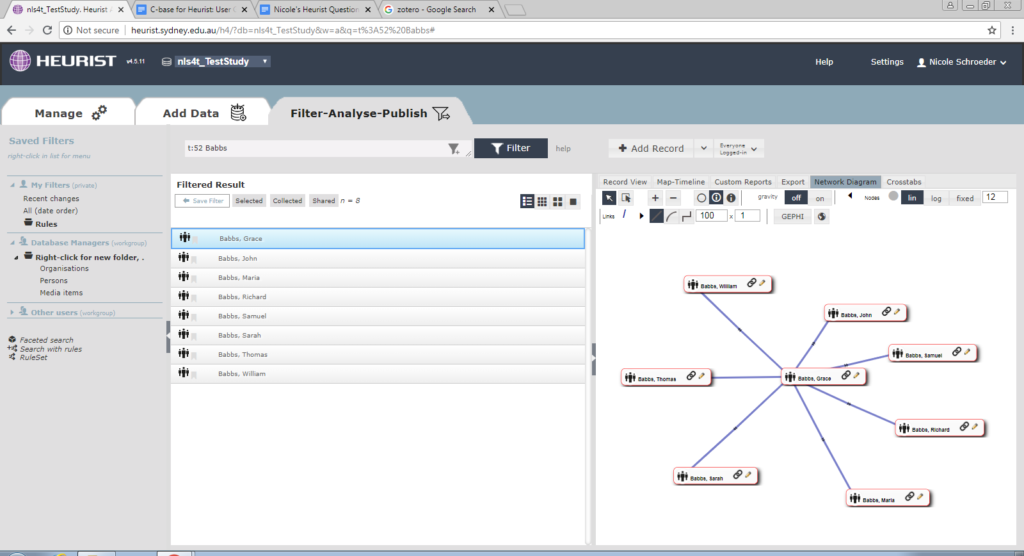The width and height of the screenshot is (1024, 556).
Task: Switch to the Map-Timeline tab
Action: [680, 182]
